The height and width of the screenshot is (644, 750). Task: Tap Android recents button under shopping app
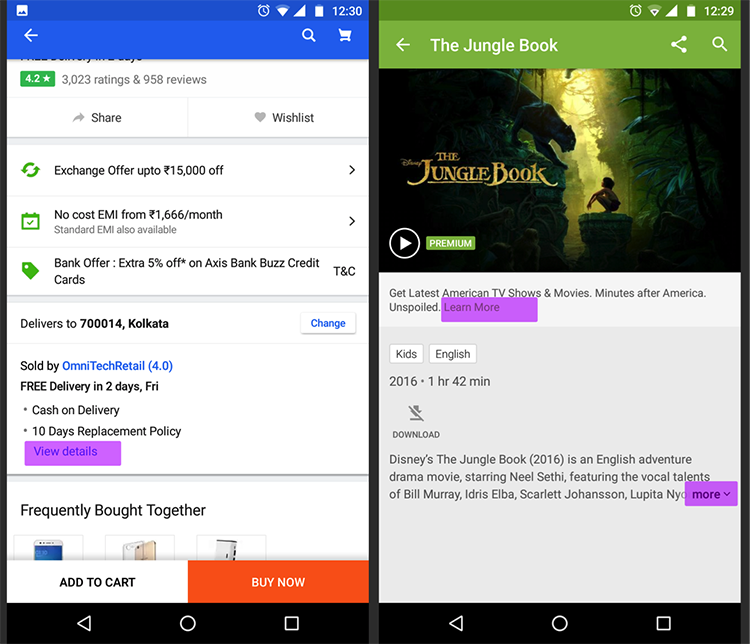291,623
